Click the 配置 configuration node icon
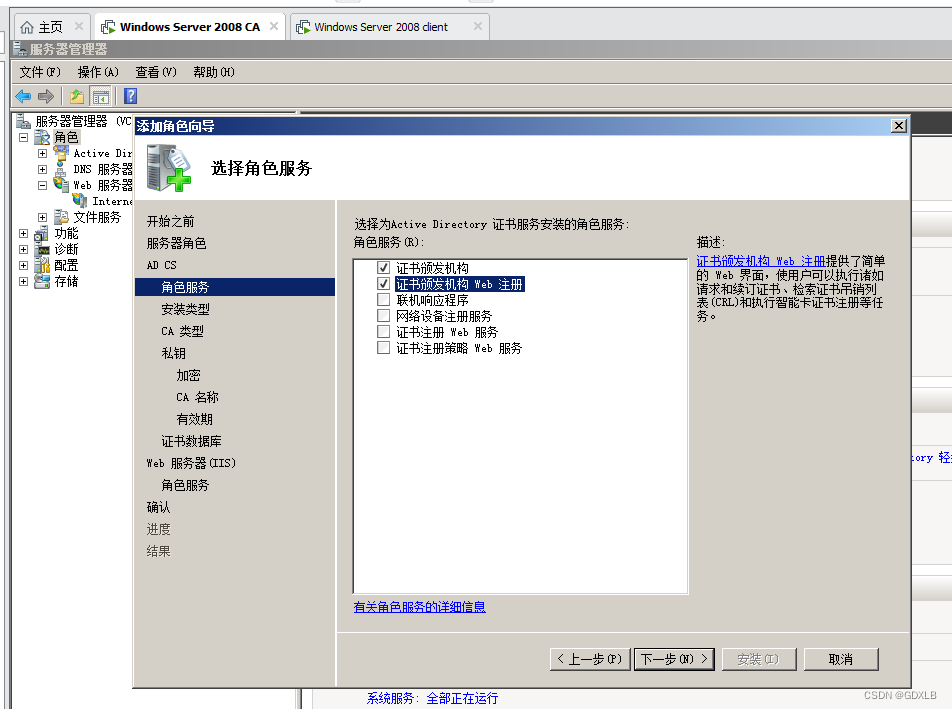The height and width of the screenshot is (709, 952). click(x=42, y=265)
